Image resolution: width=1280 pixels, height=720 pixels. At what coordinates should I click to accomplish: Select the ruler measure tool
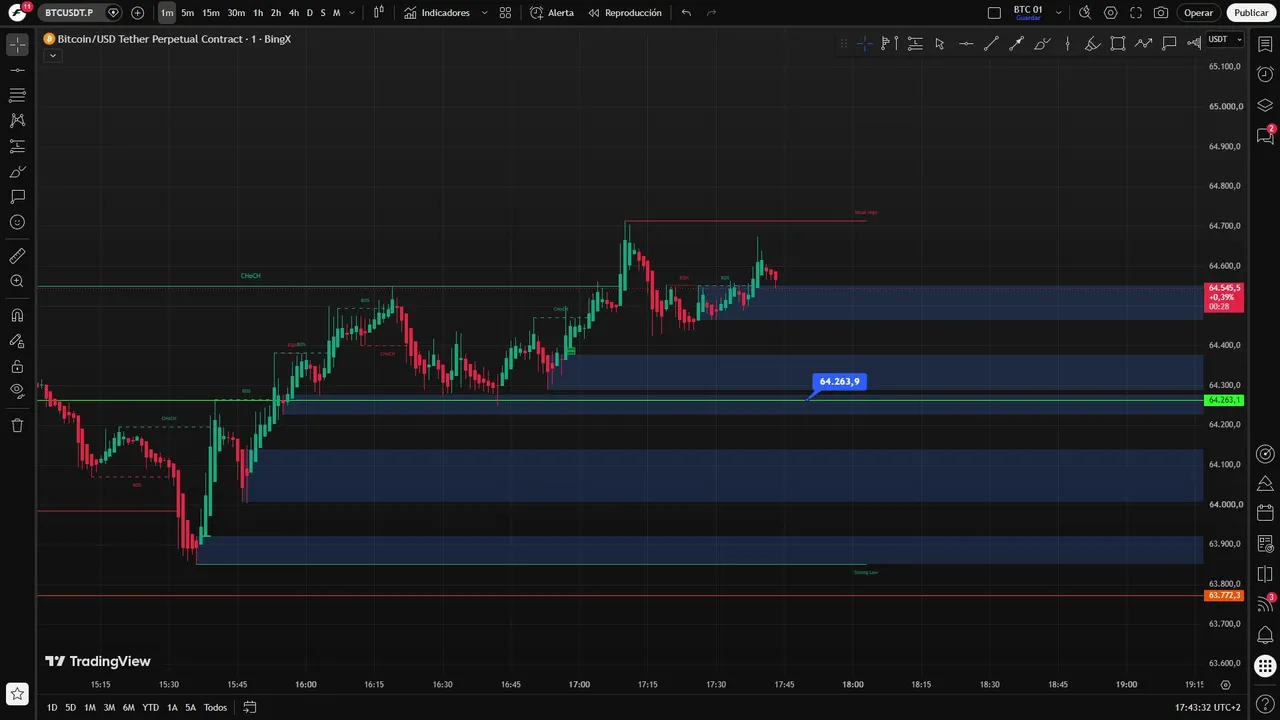pyautogui.click(x=17, y=256)
